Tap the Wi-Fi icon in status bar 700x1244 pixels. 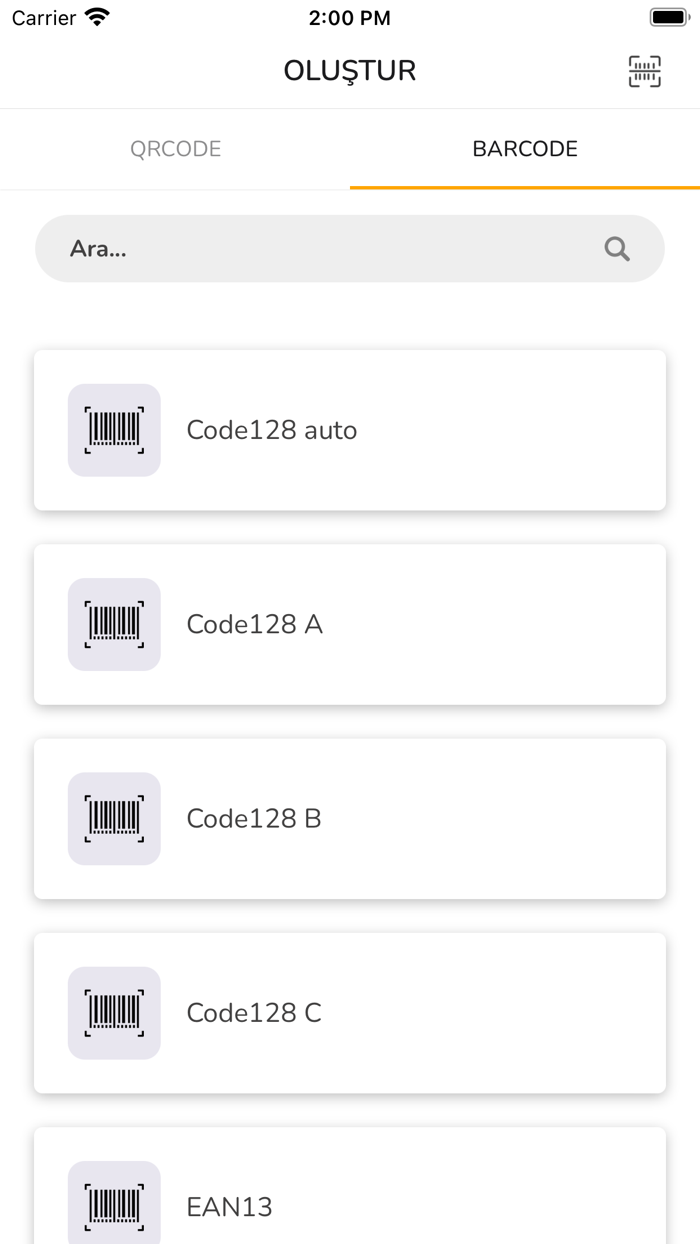tap(93, 16)
